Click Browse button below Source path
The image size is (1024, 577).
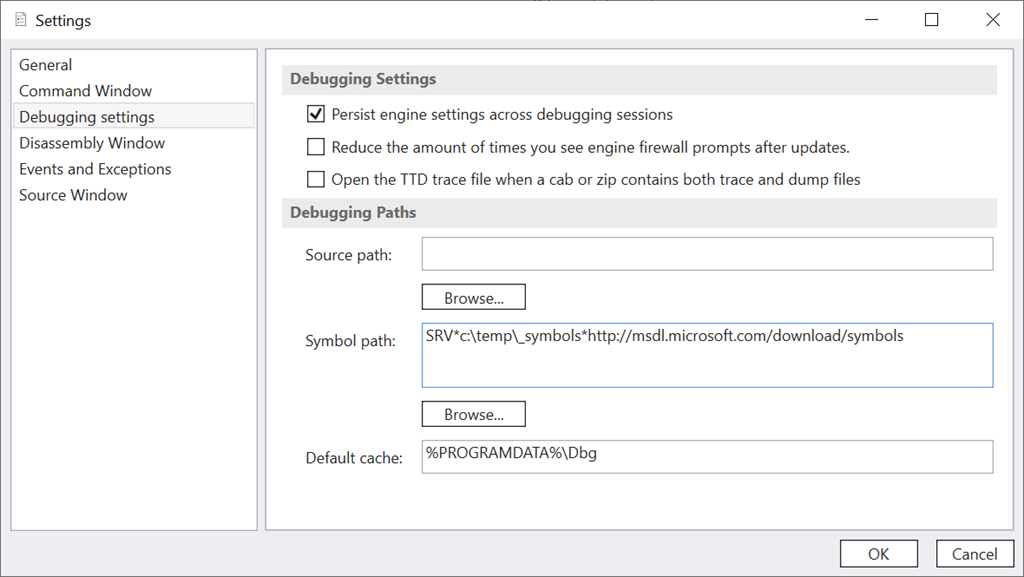pos(473,298)
